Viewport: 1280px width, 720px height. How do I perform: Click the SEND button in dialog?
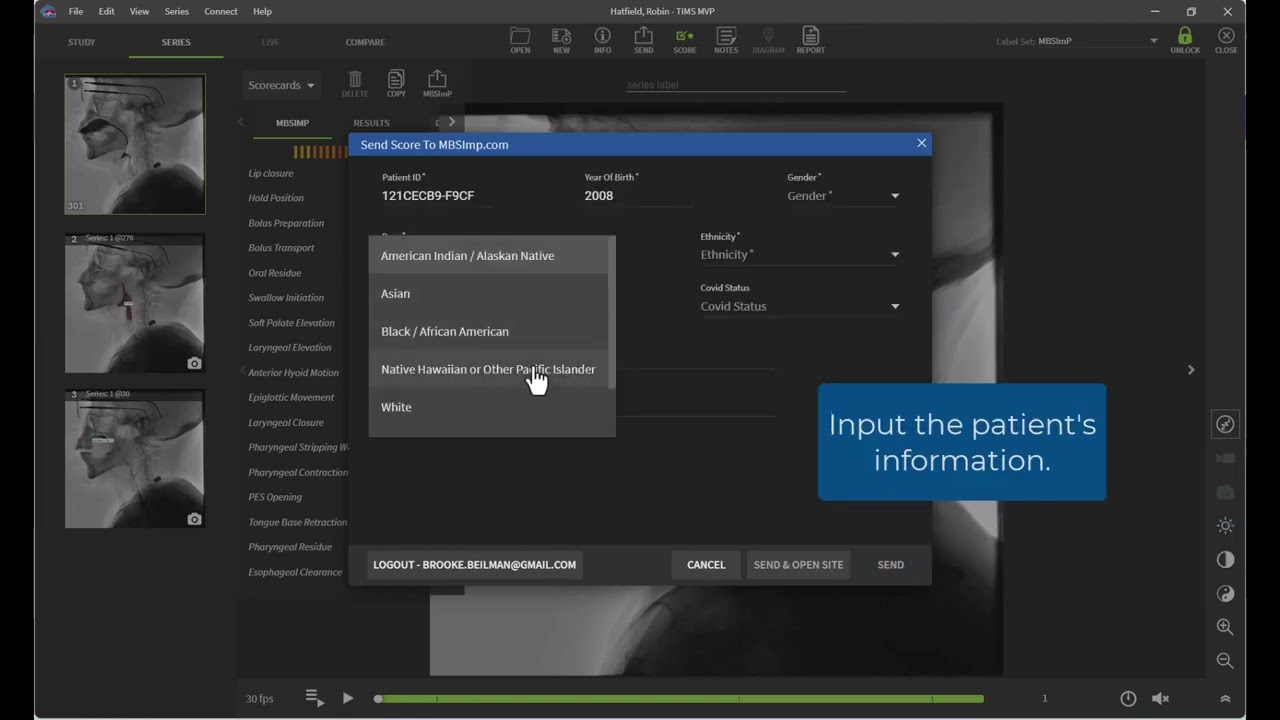pyautogui.click(x=890, y=565)
